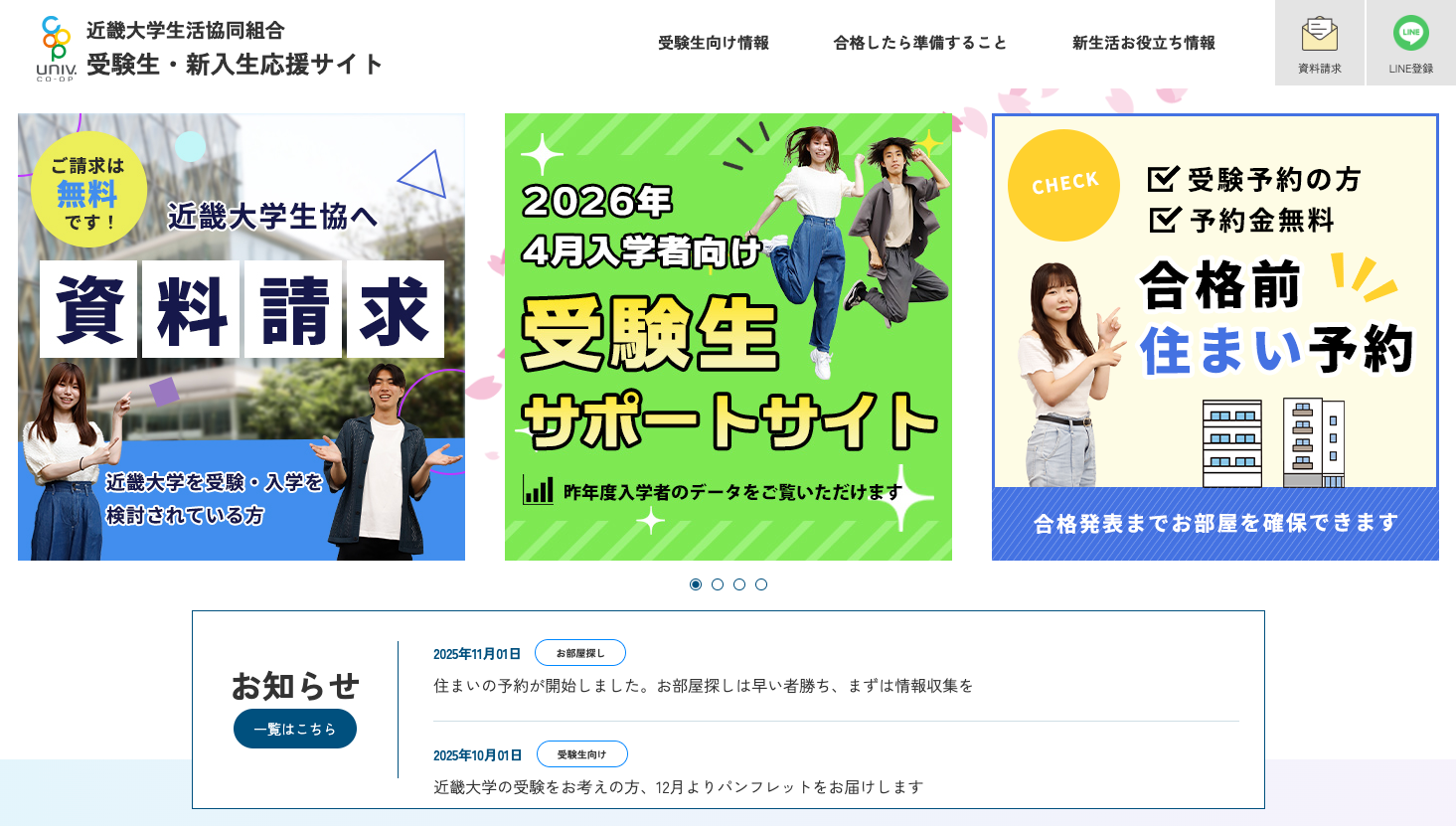Image resolution: width=1456 pixels, height=826 pixels.
Task: Click the 受験生向け category tag
Action: 582,754
